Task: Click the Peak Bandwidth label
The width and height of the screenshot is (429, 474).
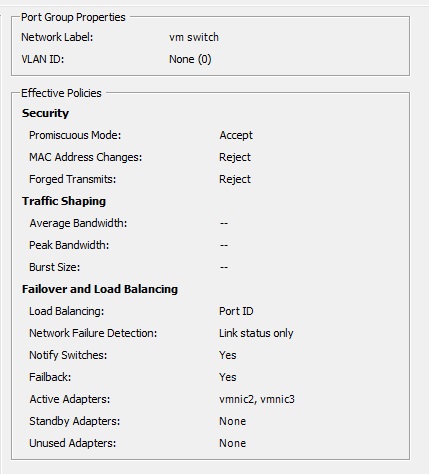Action: (x=69, y=245)
